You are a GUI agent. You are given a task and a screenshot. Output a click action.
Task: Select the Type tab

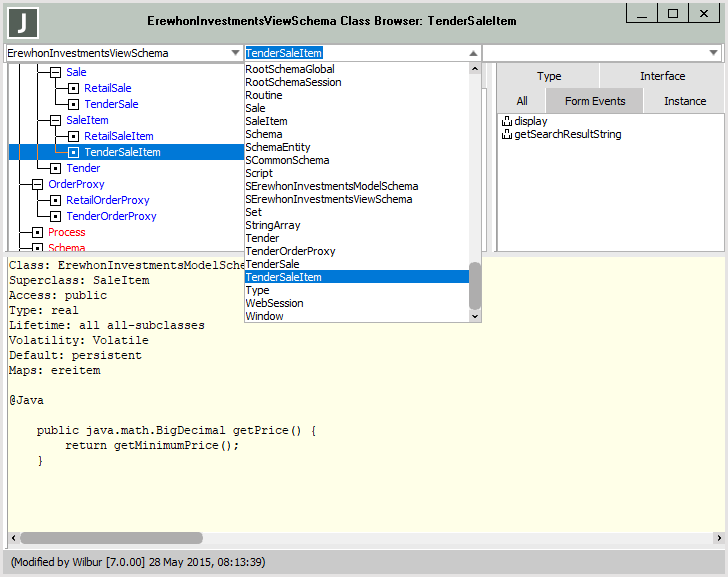(x=549, y=76)
